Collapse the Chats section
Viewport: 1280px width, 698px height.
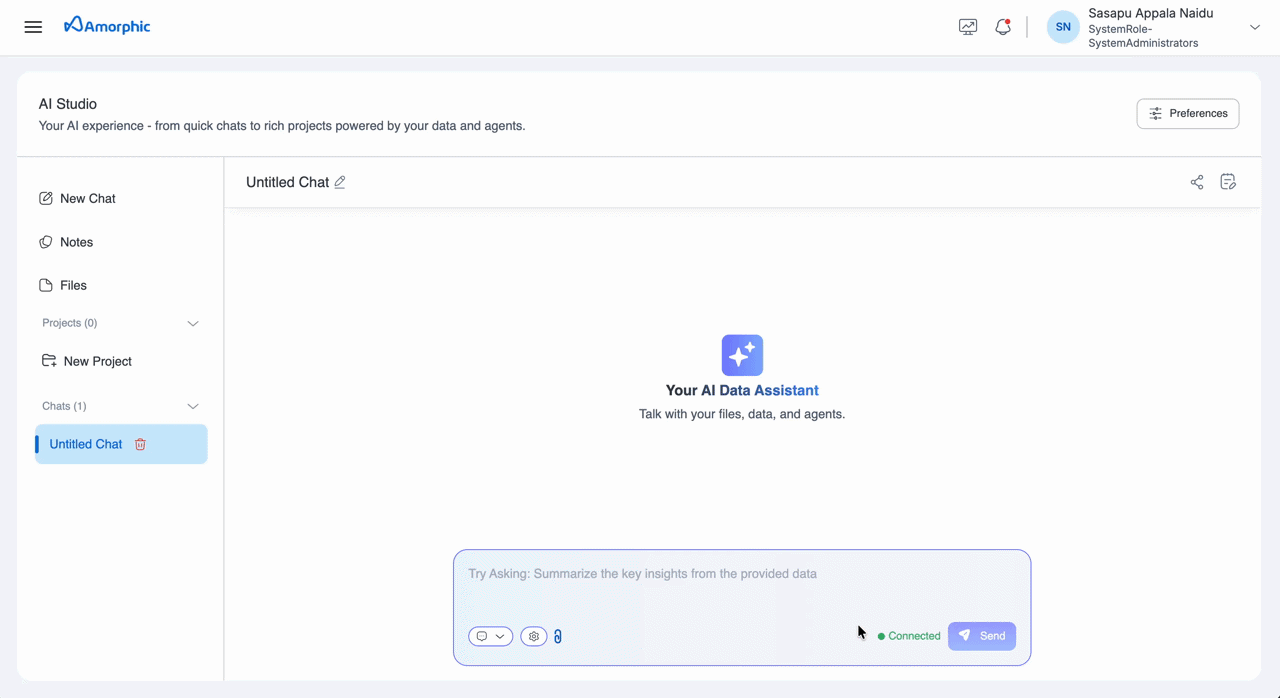pyautogui.click(x=192, y=406)
